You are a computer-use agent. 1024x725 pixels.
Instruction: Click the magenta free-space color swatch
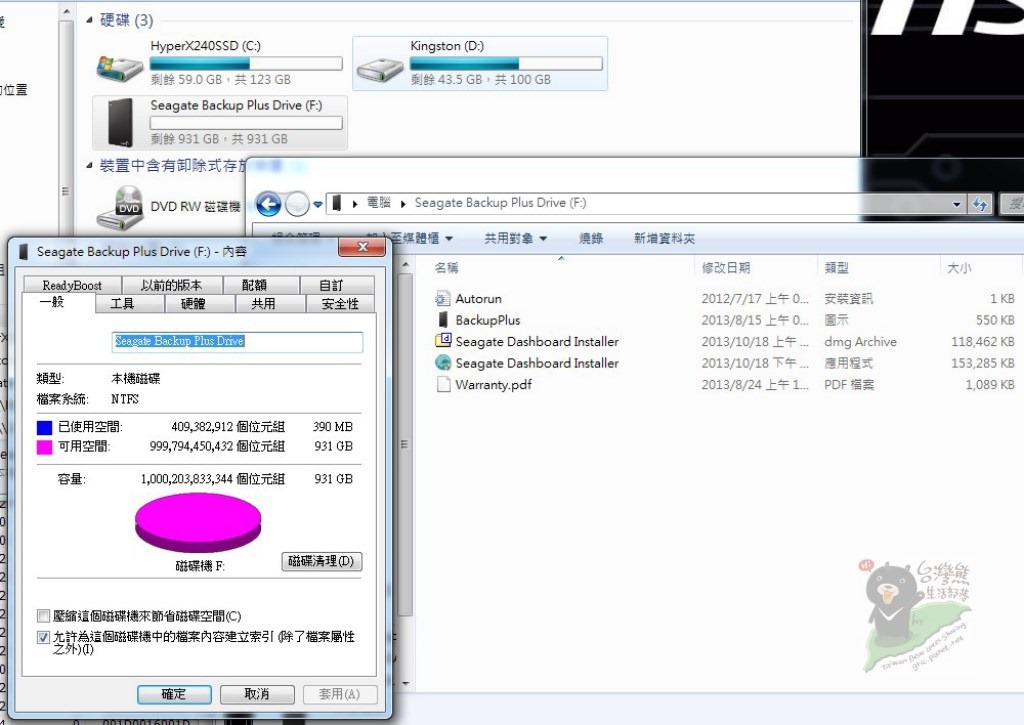click(44, 447)
